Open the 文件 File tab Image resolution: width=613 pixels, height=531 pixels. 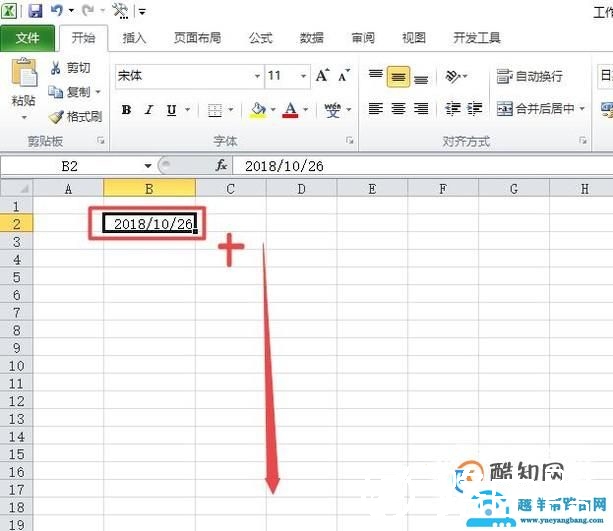click(x=27, y=38)
